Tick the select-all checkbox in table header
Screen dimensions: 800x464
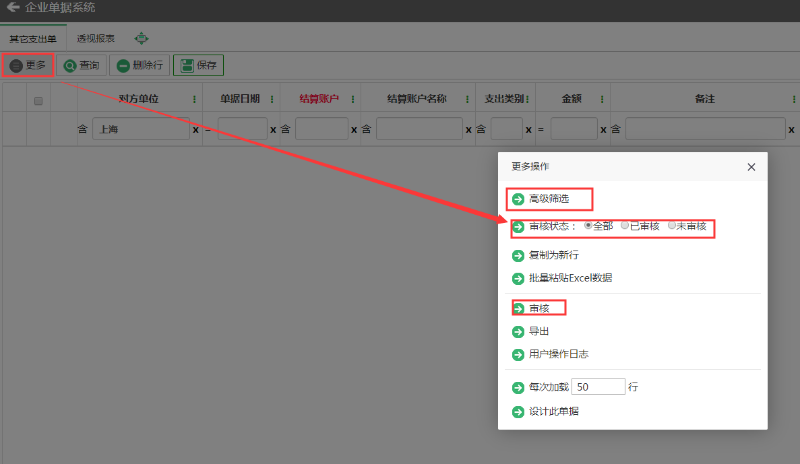(38, 100)
